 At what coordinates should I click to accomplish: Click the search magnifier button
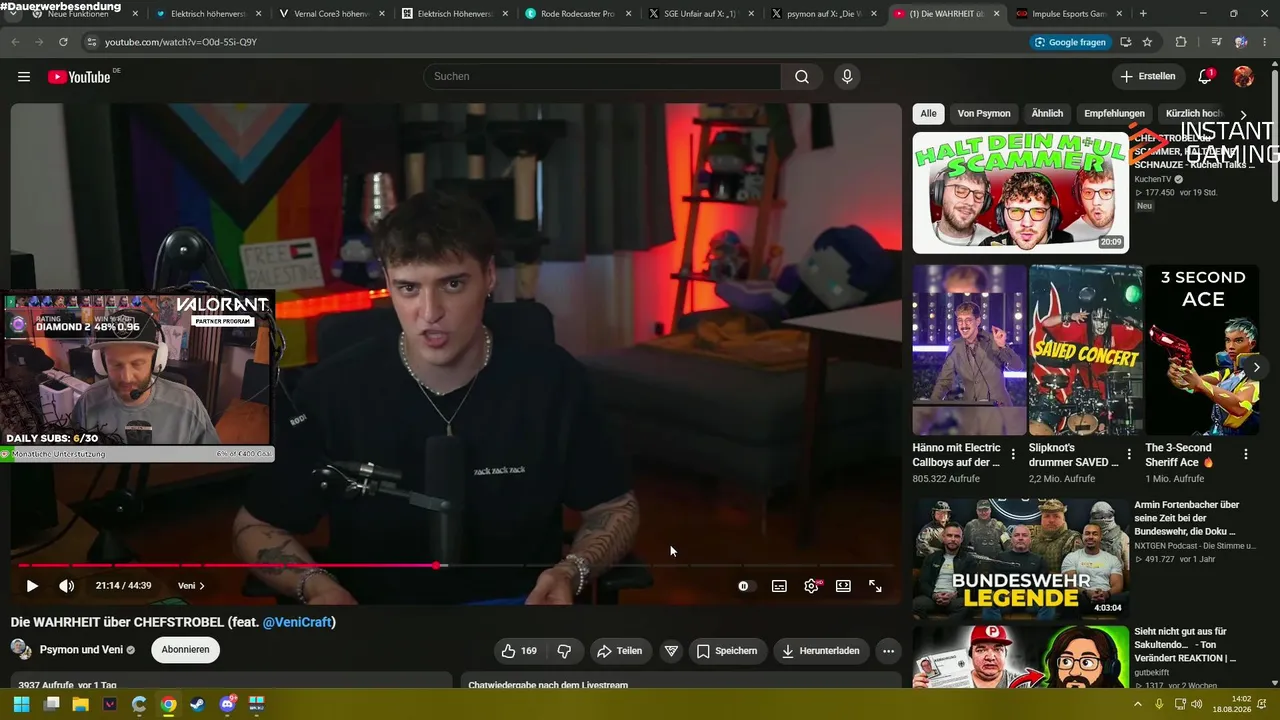[802, 77]
